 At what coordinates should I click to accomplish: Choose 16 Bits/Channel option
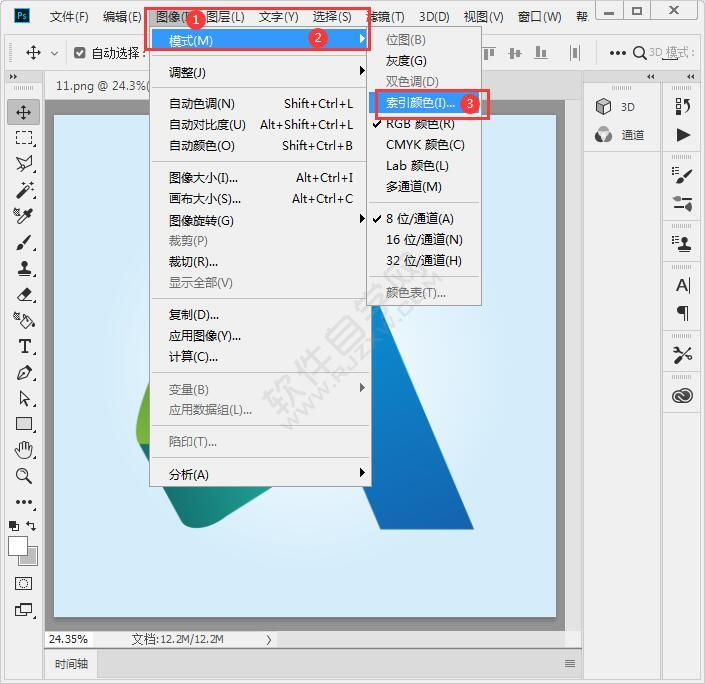pos(425,240)
